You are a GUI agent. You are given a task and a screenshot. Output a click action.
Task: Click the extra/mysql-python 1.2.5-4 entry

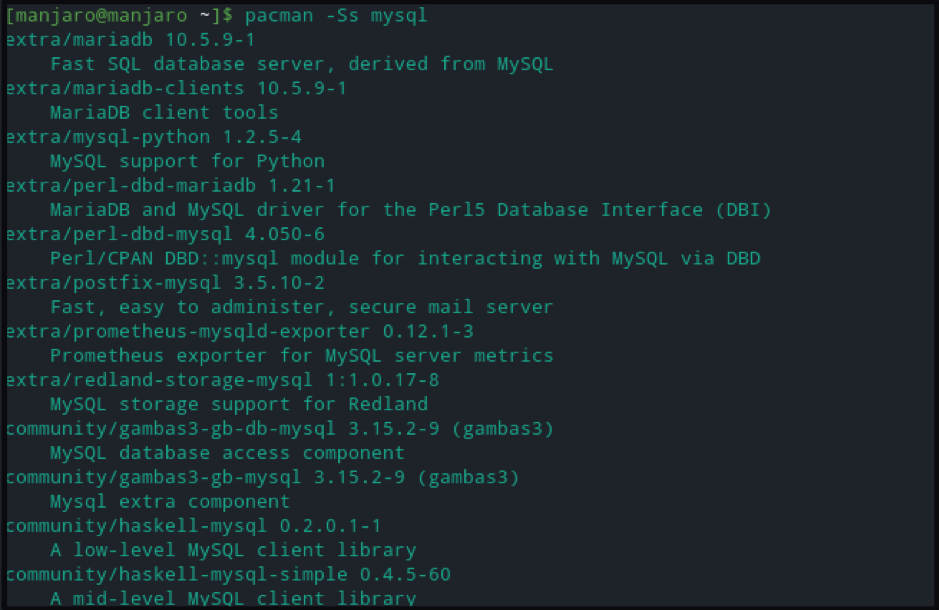(154, 136)
